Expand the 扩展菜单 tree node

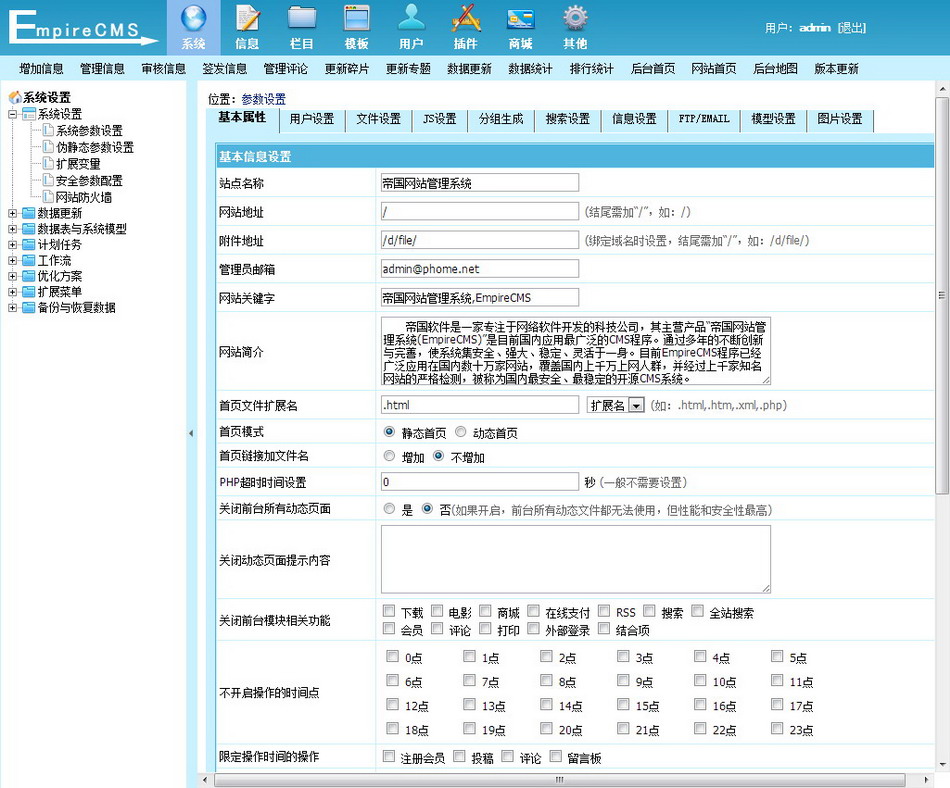pos(12,292)
